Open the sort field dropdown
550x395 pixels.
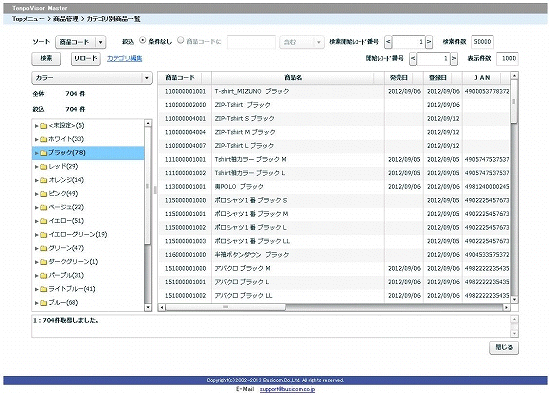[81, 42]
